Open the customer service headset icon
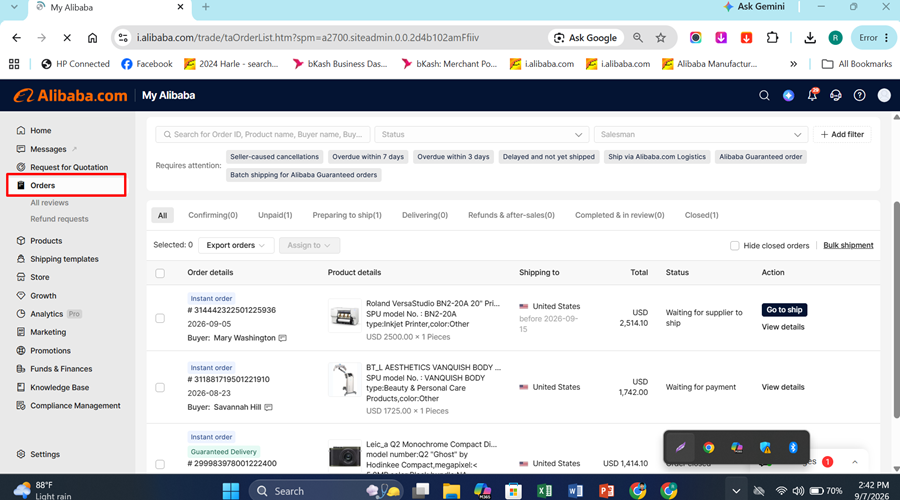Image resolution: width=900 pixels, height=500 pixels. [836, 95]
